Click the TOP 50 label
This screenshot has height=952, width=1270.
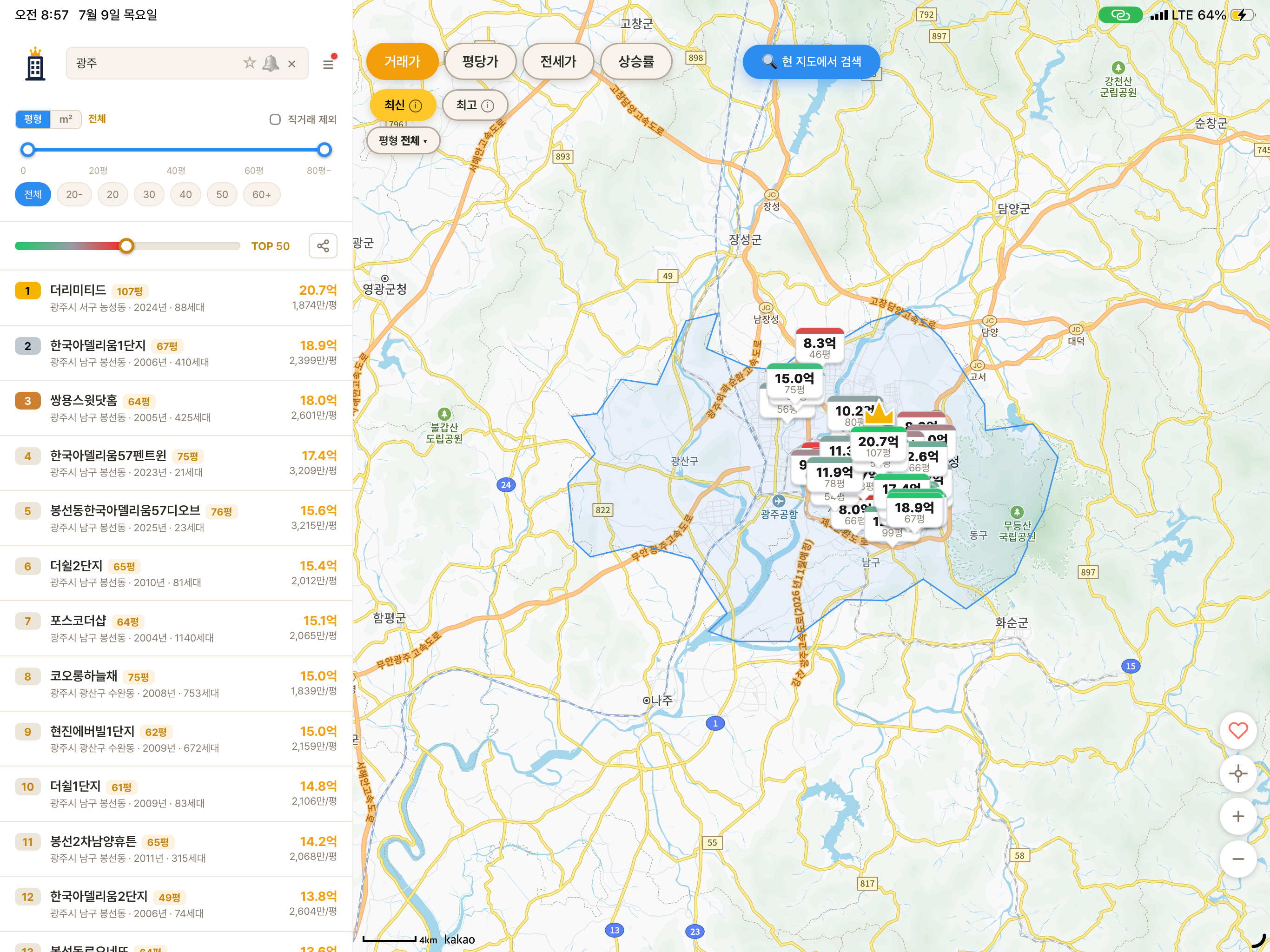[271, 246]
